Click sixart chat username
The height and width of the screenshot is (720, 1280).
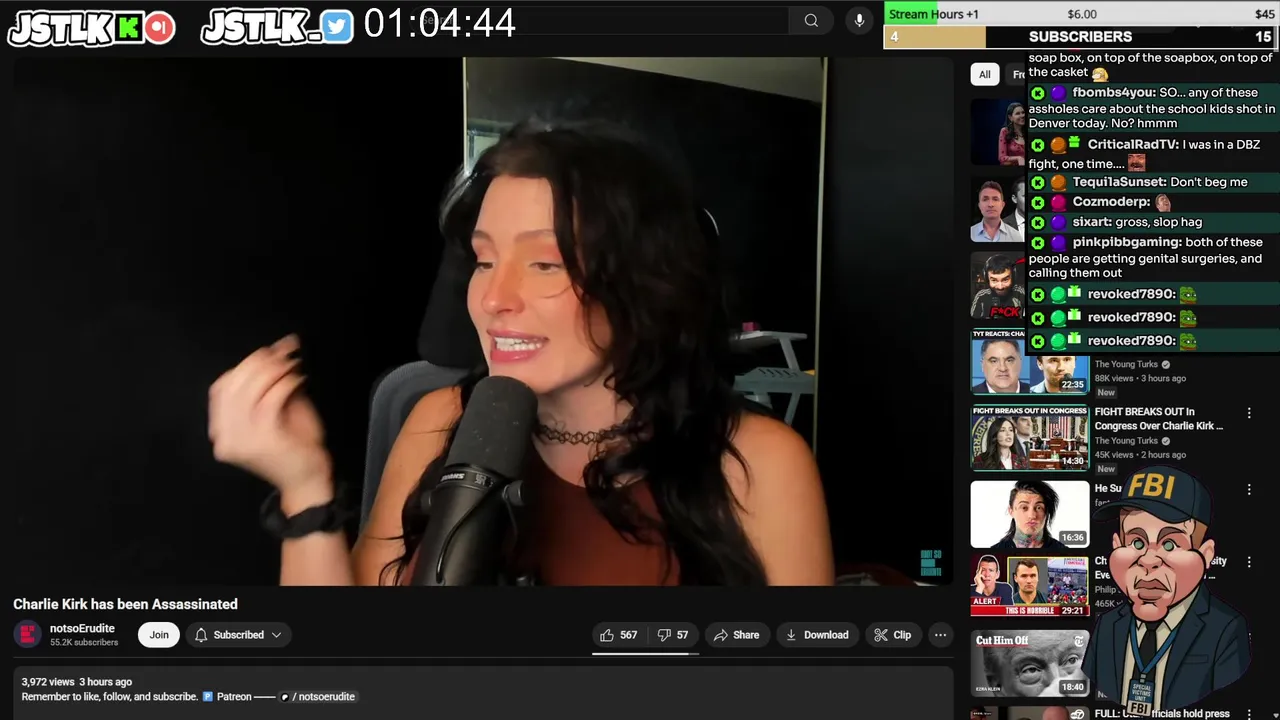click(1092, 222)
